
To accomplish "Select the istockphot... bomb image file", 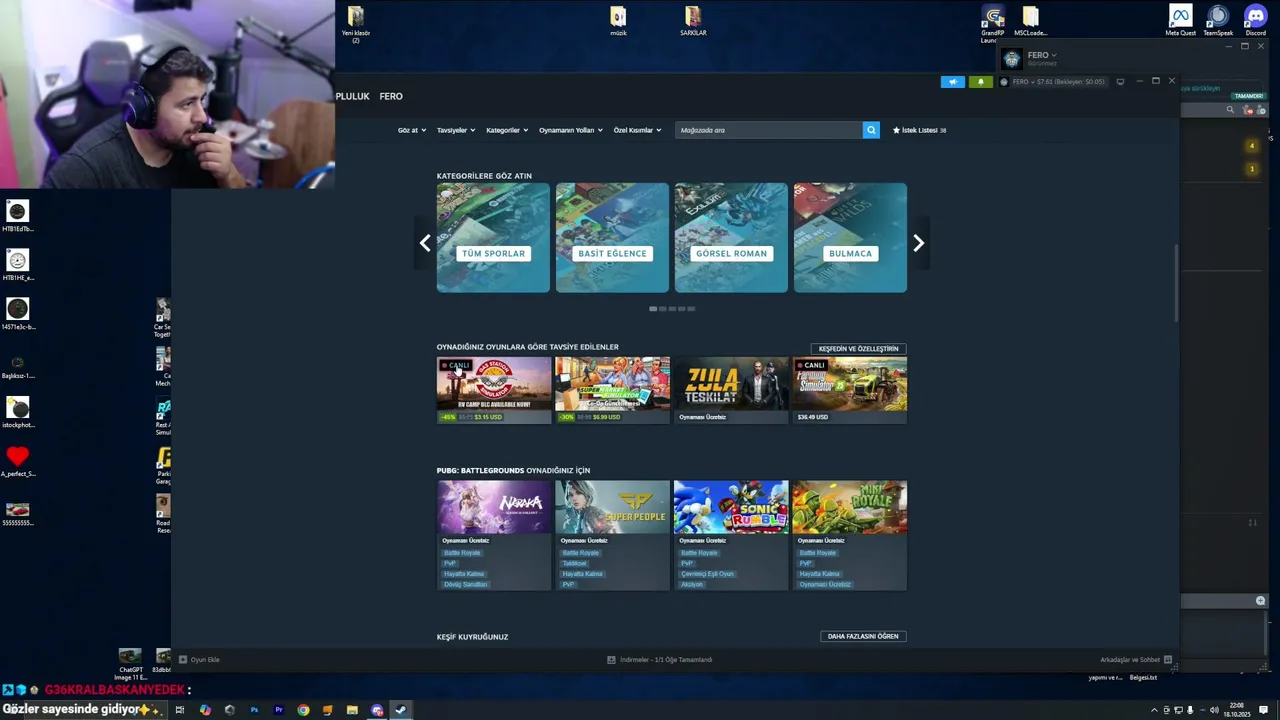I will click(17, 411).
